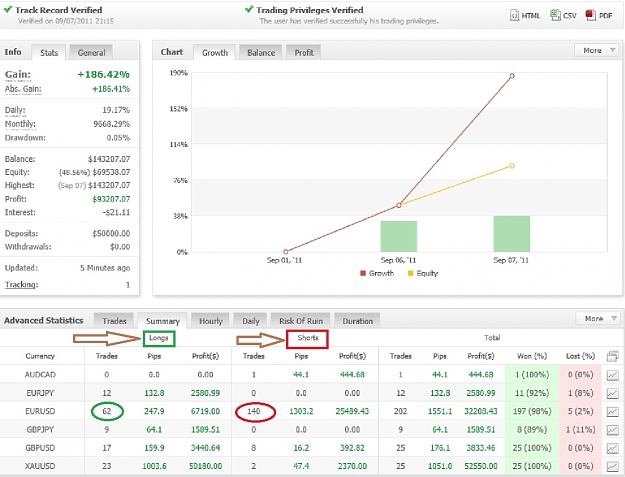The image size is (625, 477).
Task: Click the +186.42% gain value
Action: pos(103,75)
